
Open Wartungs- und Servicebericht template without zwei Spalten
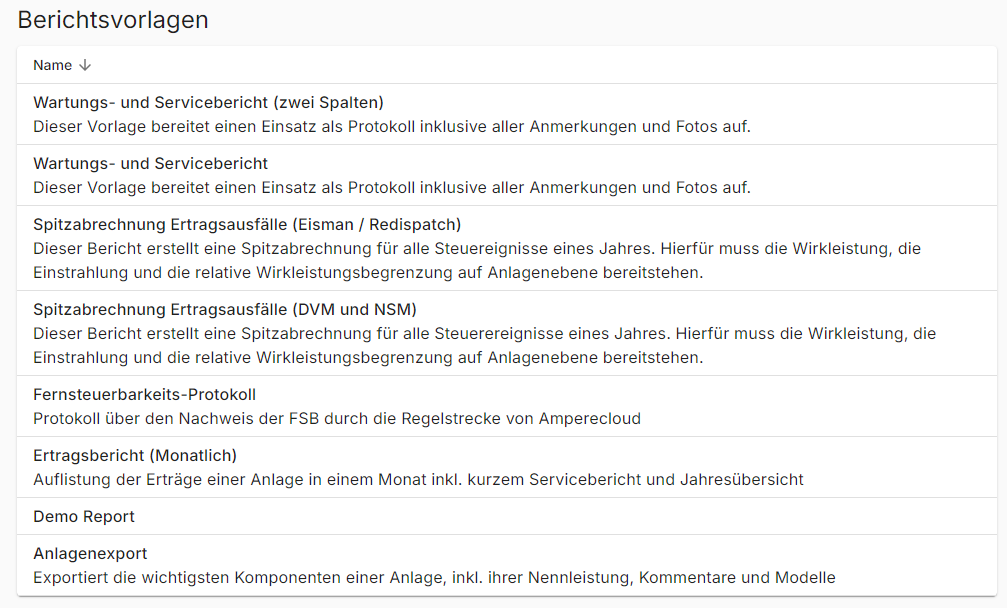pyautogui.click(x=150, y=163)
